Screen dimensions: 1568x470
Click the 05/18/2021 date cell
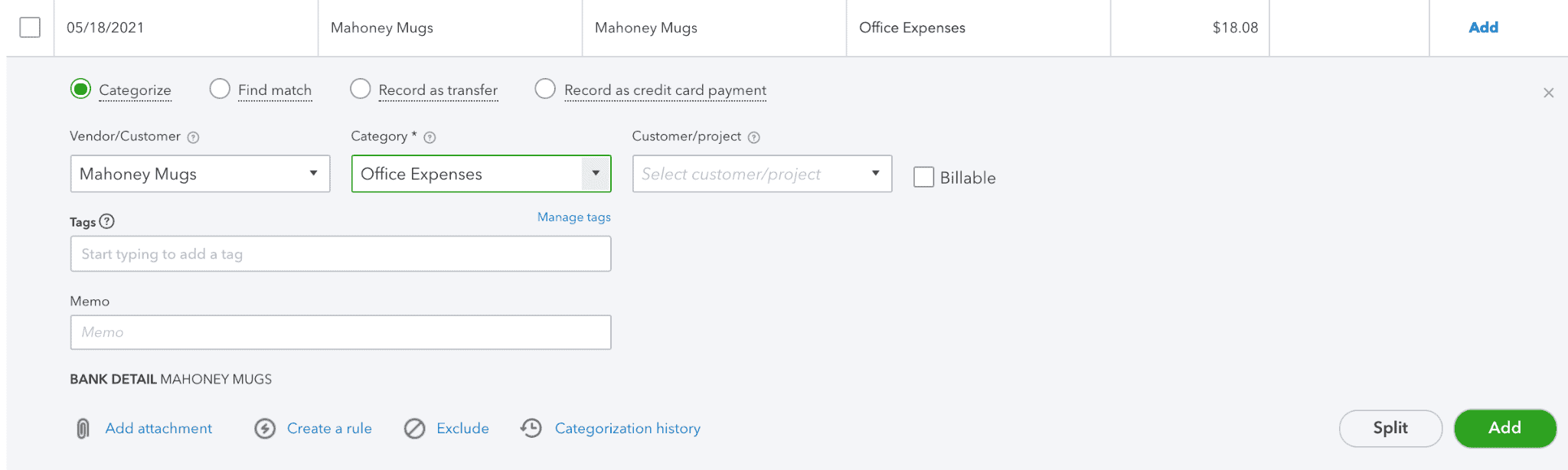[186, 28]
